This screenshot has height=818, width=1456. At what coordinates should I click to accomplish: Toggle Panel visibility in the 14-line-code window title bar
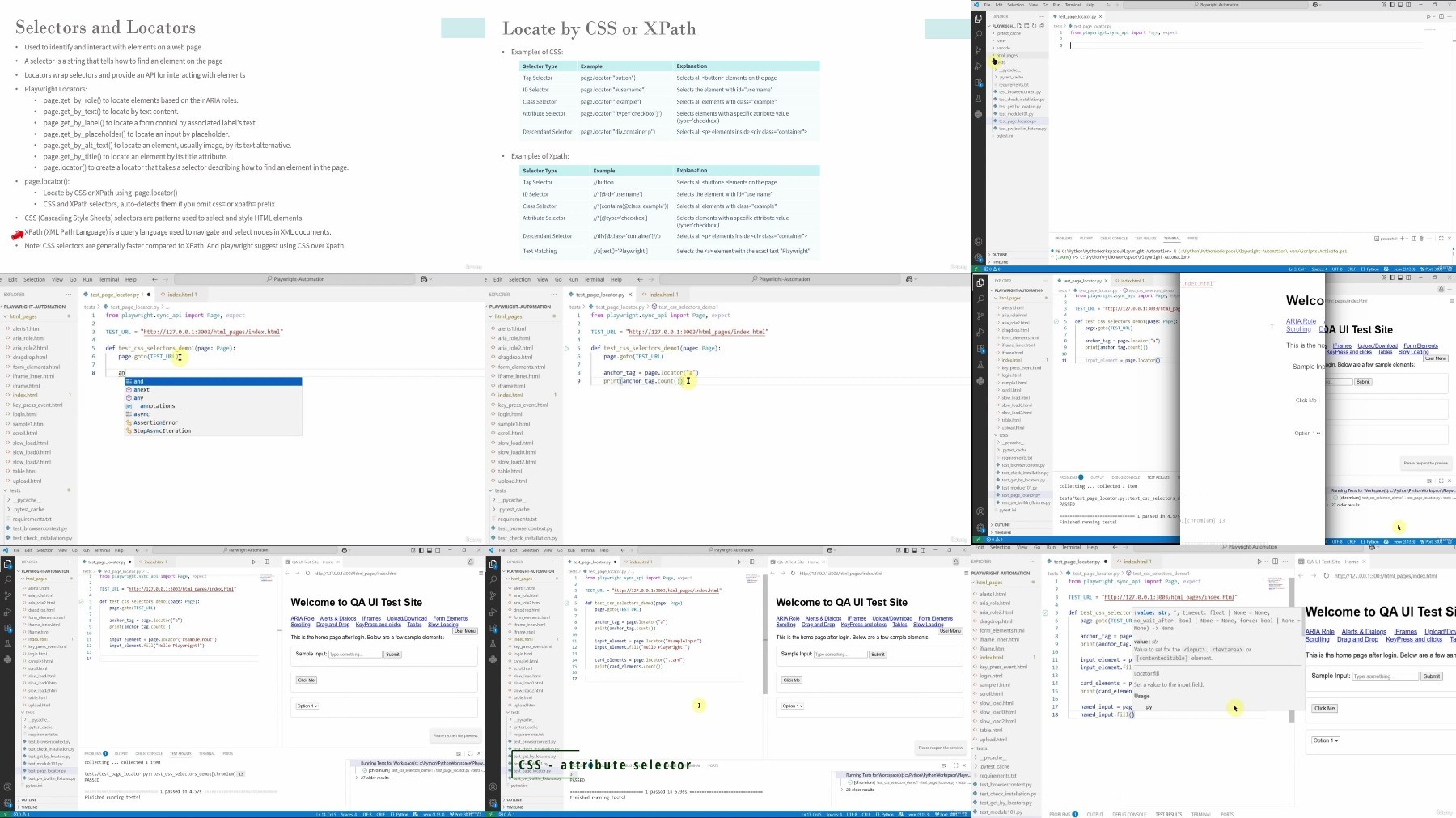pyautogui.click(x=430, y=550)
